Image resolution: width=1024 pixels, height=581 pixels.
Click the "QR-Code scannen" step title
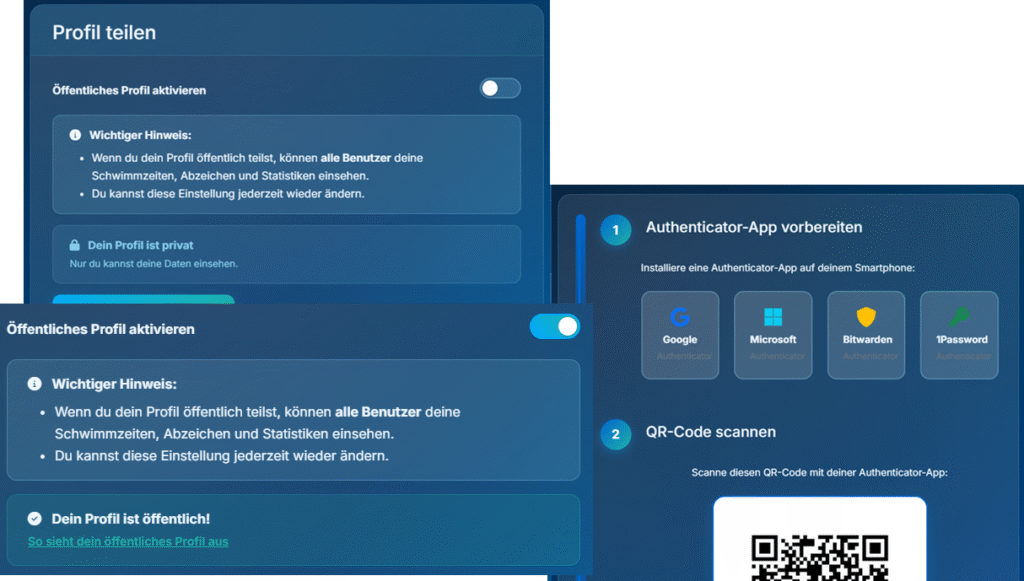(x=711, y=432)
